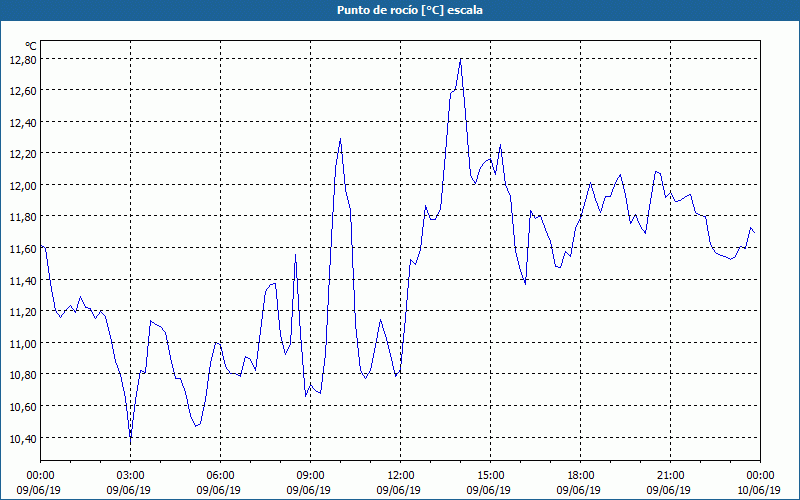Click the curve's sharp peak near 10:00
Screen dimensions: 800x500
[x=340, y=139]
